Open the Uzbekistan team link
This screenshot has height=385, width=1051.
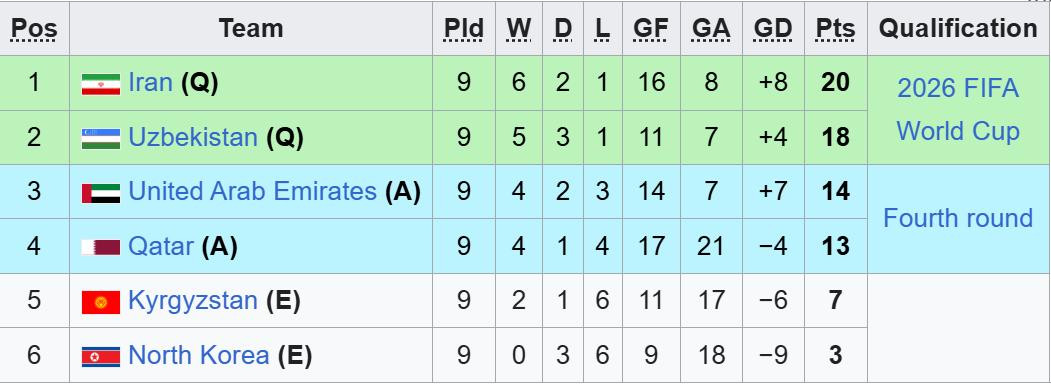[193, 138]
